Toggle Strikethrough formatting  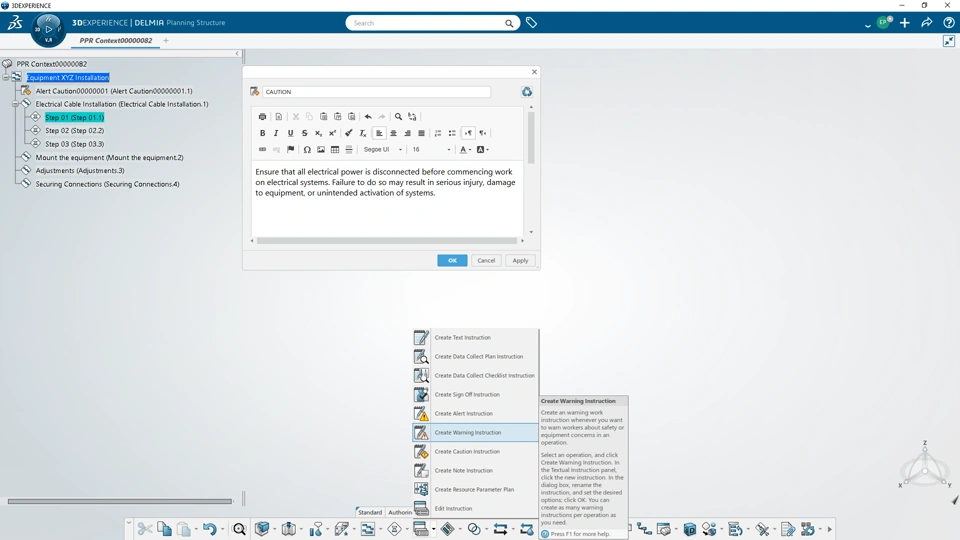[304, 133]
